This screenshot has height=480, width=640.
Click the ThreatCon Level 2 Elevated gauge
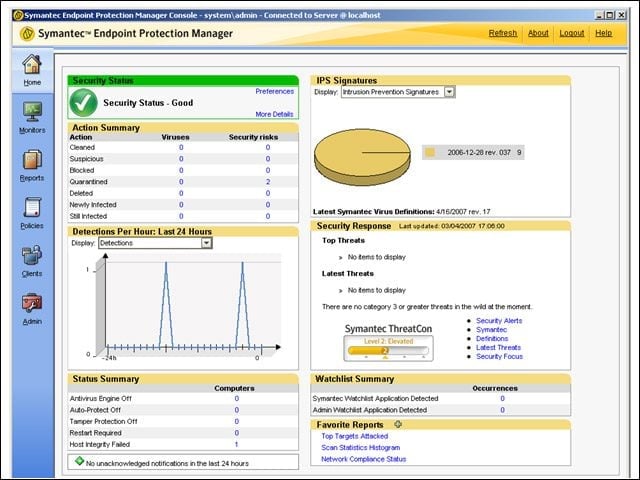[x=388, y=348]
